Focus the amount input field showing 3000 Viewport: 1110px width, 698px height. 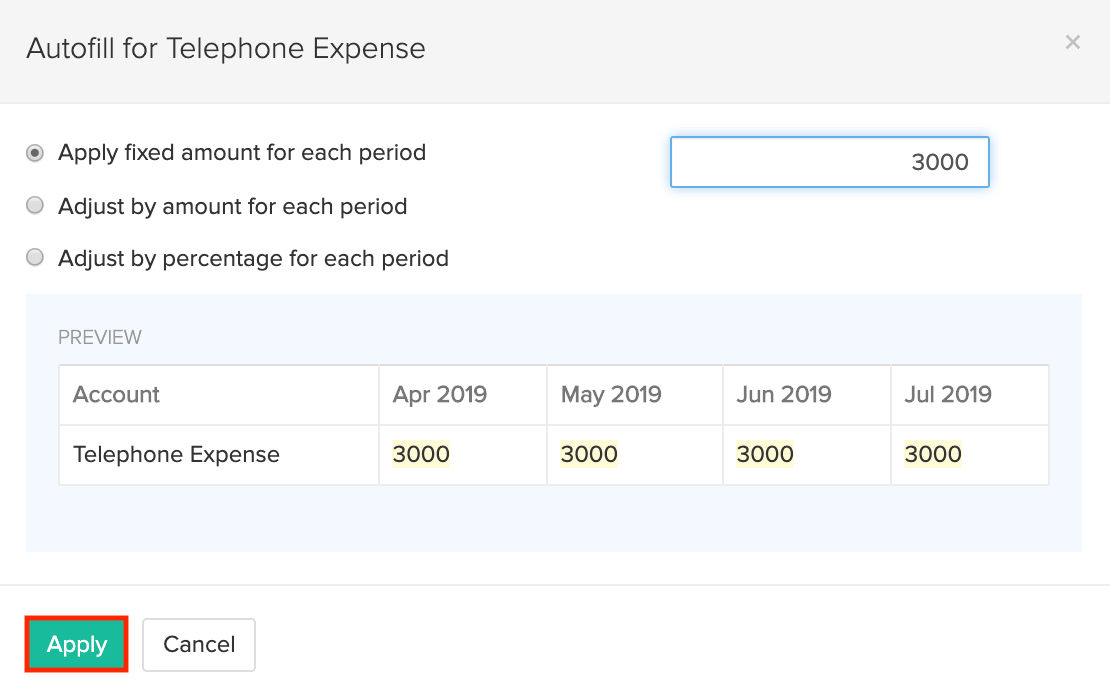point(829,162)
